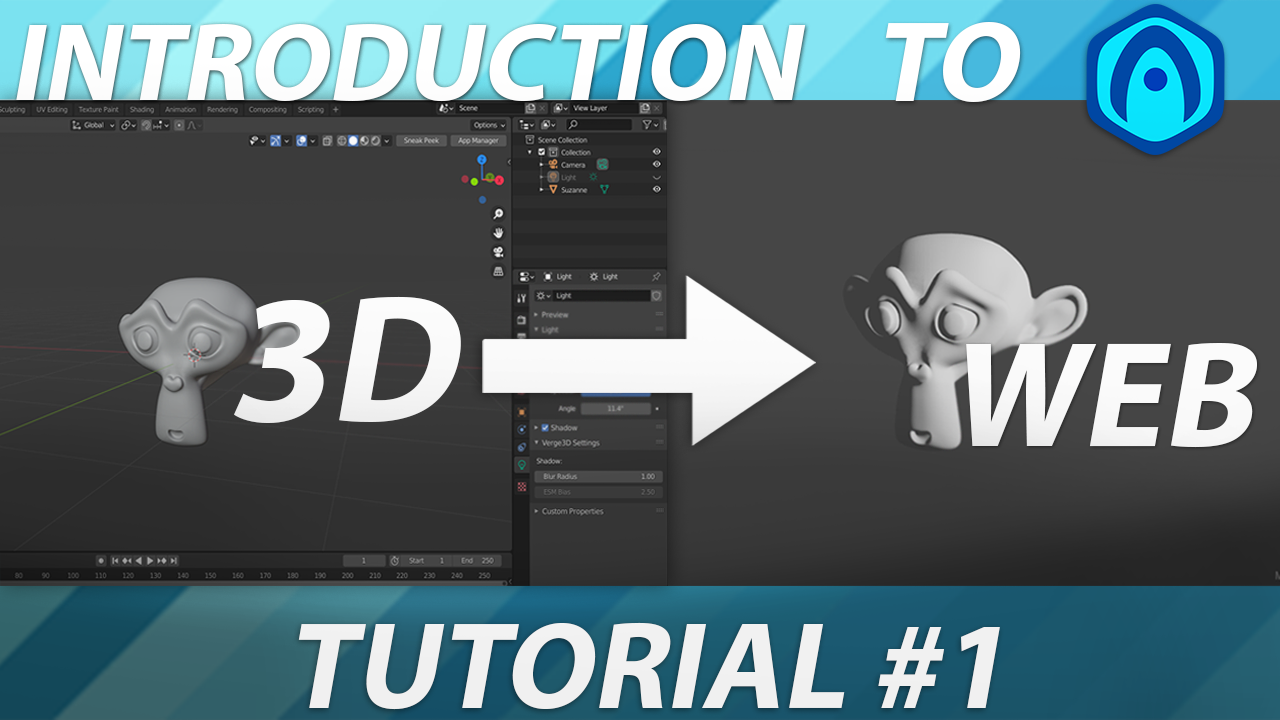Toggle camera view icon in viewport

click(x=498, y=252)
